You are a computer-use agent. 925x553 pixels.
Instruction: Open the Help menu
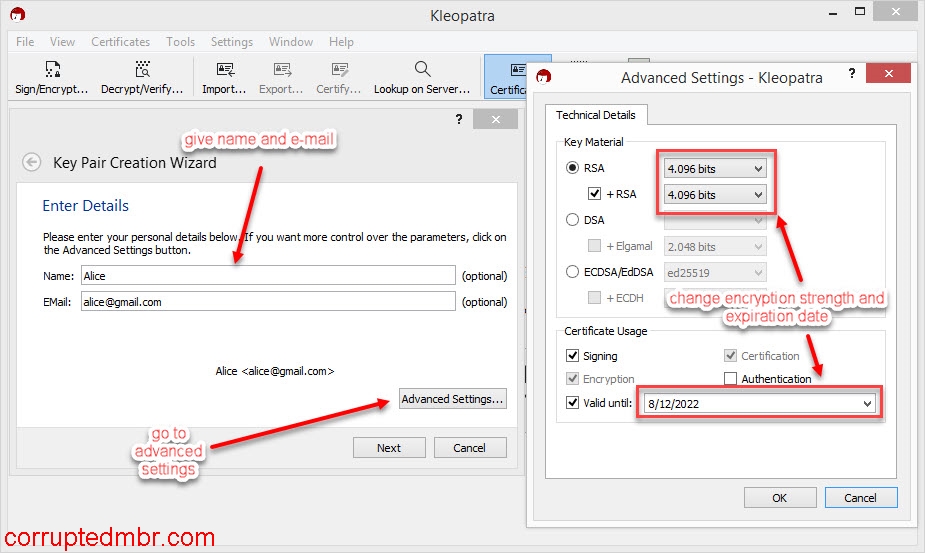pyautogui.click(x=341, y=42)
